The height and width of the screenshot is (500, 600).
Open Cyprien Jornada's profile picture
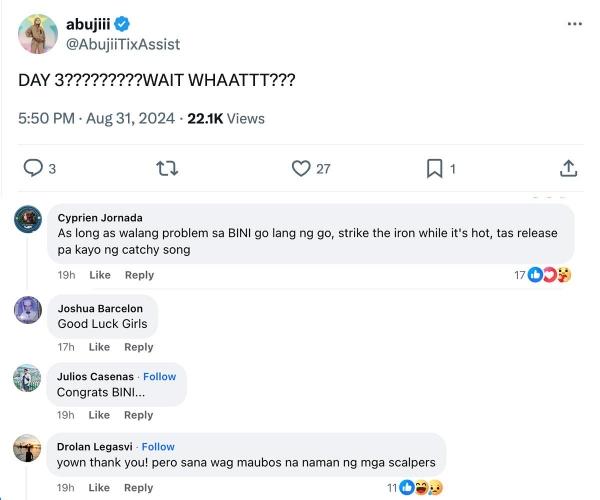point(28,219)
